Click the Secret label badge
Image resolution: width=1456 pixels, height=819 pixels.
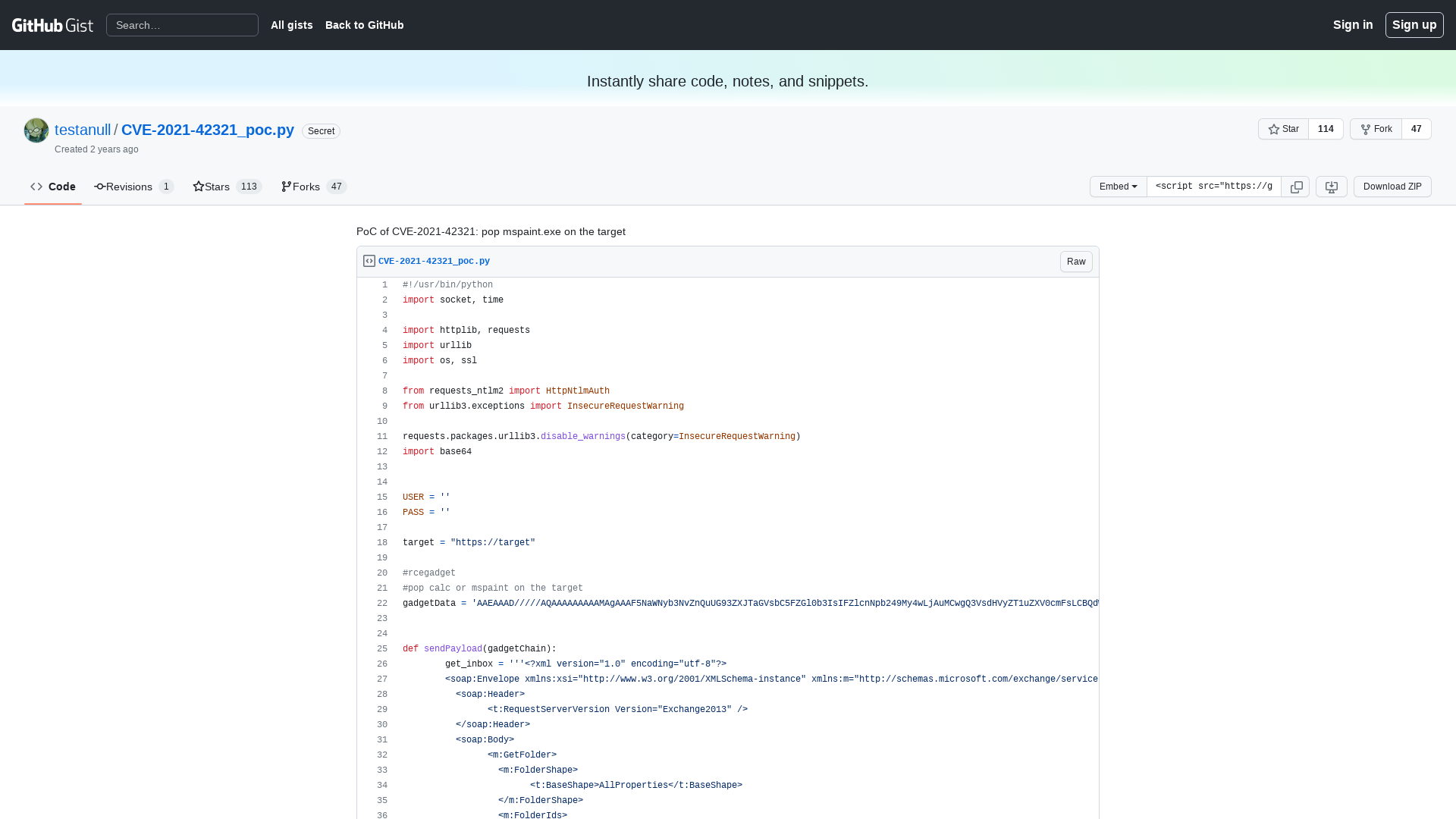point(321,131)
